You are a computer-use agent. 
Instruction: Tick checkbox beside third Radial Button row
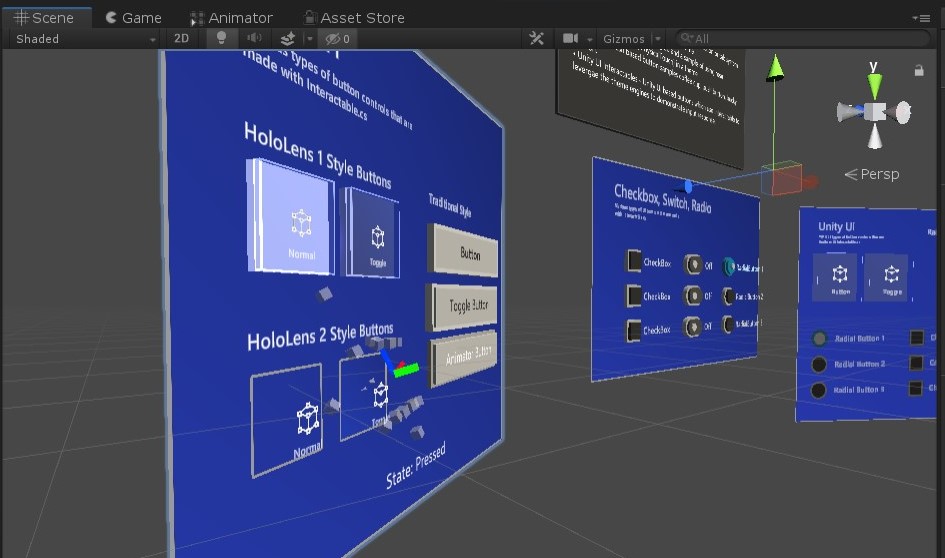pos(915,389)
